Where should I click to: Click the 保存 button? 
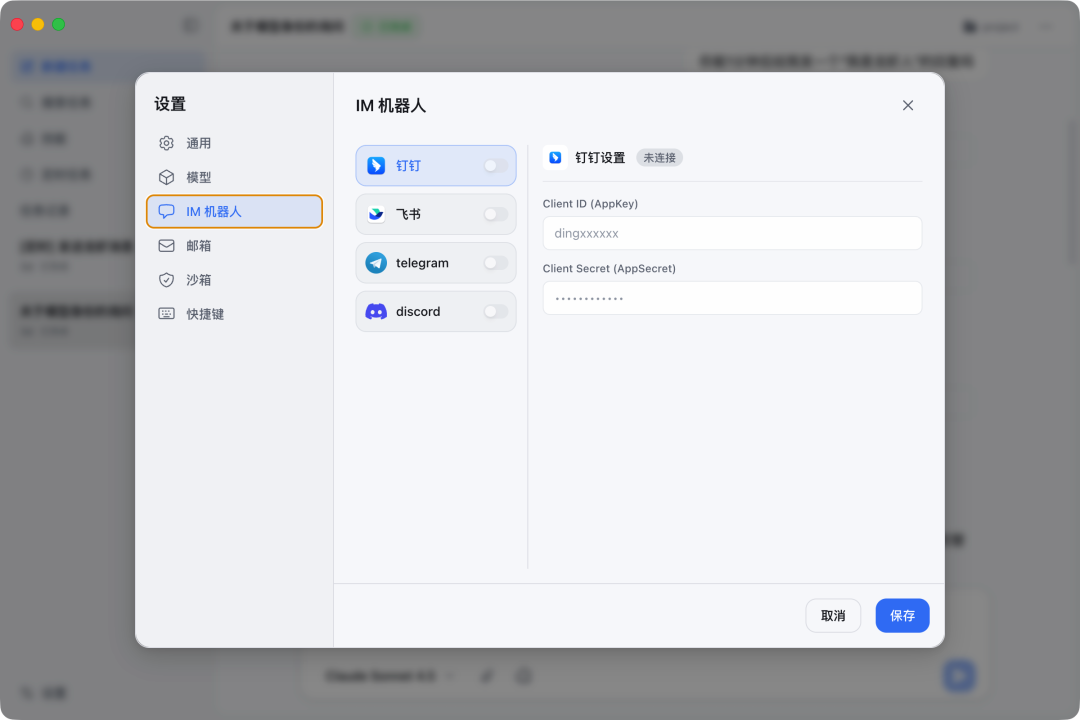click(x=902, y=615)
